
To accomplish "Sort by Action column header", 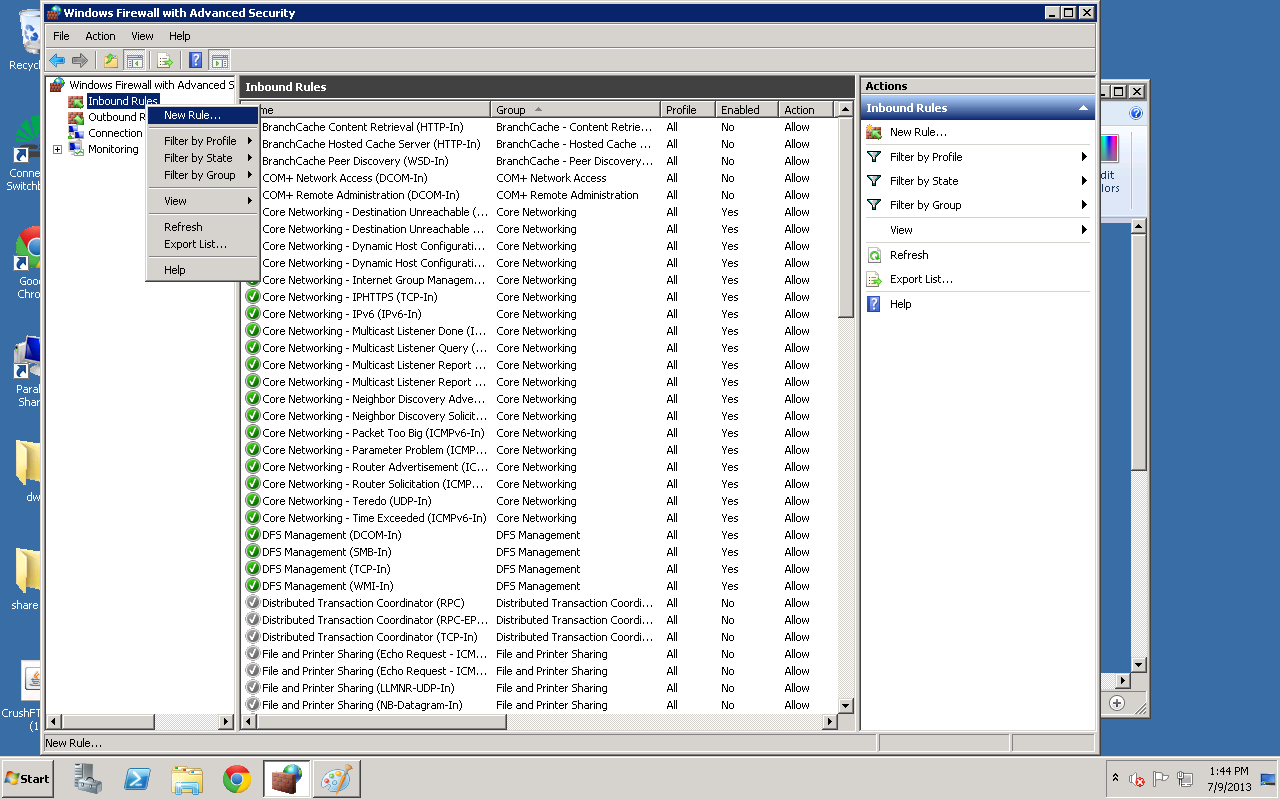I will tap(808, 110).
